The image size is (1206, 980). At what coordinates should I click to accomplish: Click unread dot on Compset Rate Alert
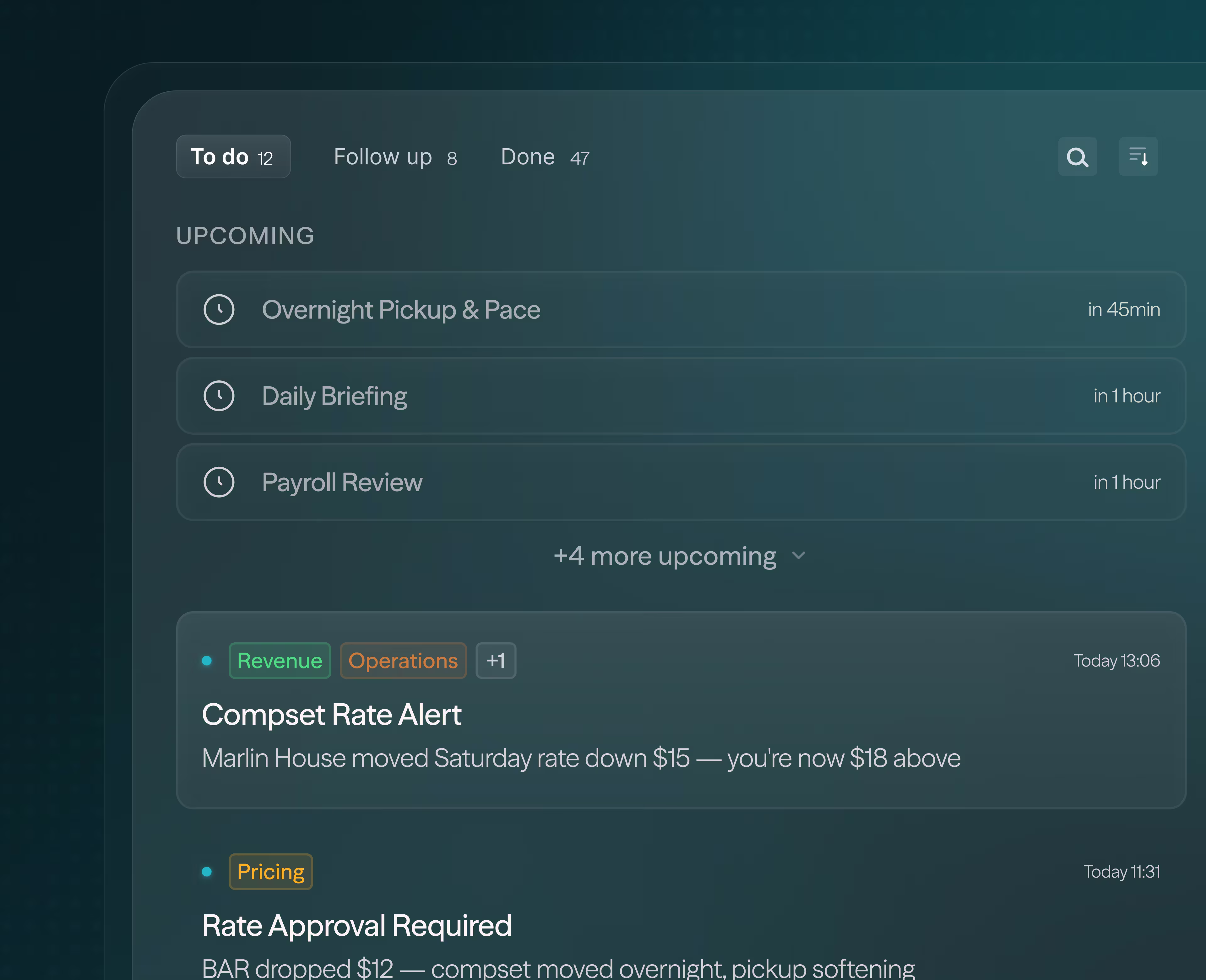[x=207, y=661]
